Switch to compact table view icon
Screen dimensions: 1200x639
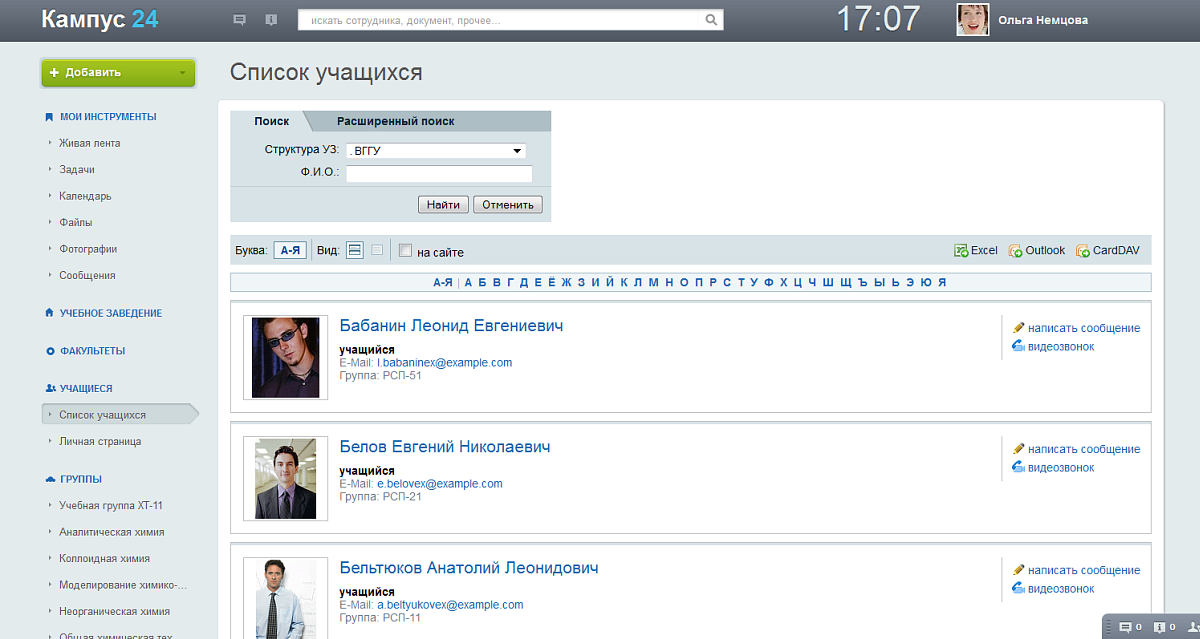pyautogui.click(x=377, y=251)
